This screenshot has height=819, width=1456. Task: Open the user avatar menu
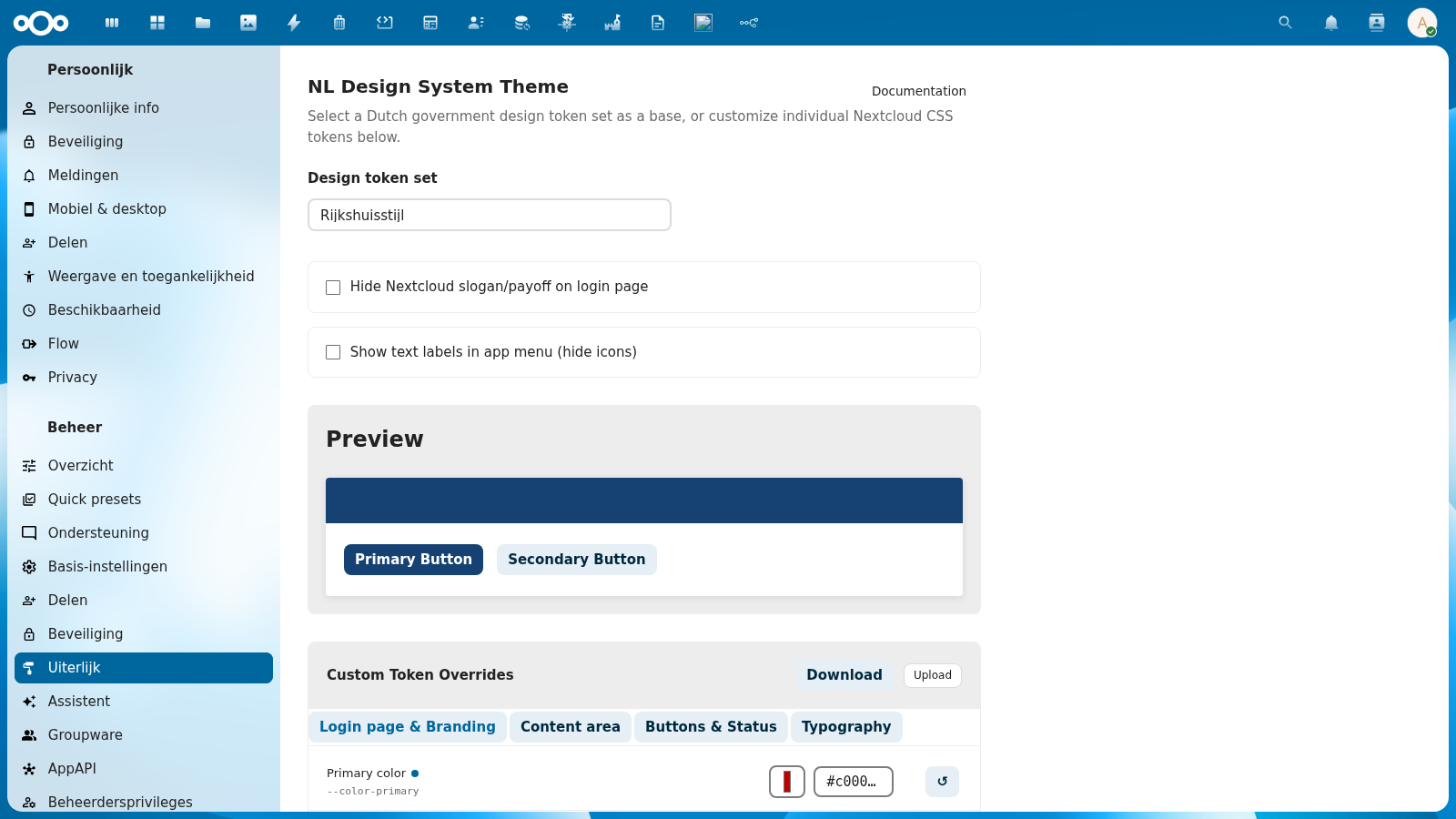(1422, 23)
